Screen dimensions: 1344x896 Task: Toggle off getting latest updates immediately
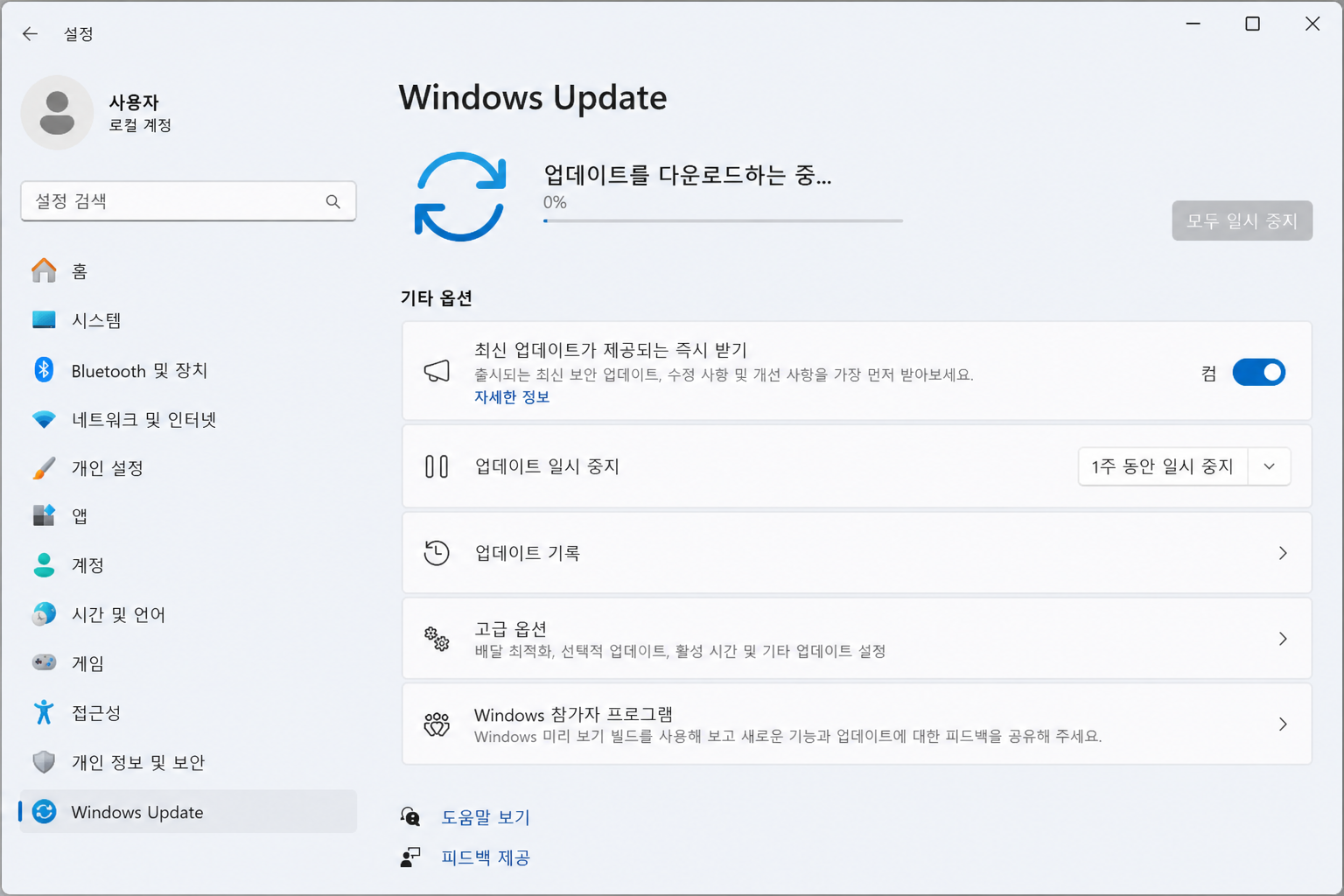click(1258, 373)
